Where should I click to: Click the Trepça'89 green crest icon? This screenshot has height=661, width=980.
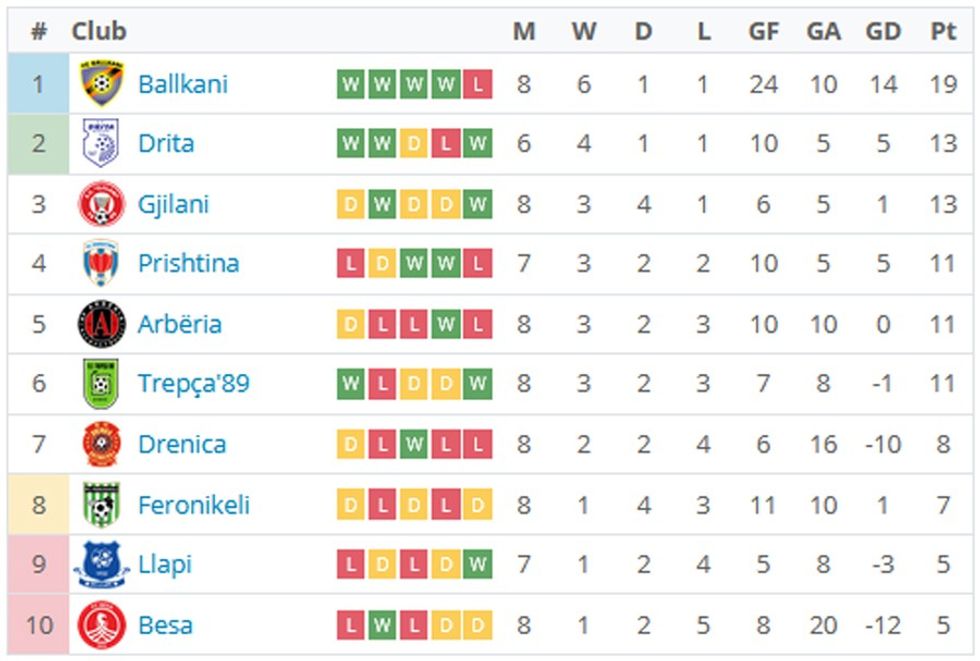click(101, 384)
